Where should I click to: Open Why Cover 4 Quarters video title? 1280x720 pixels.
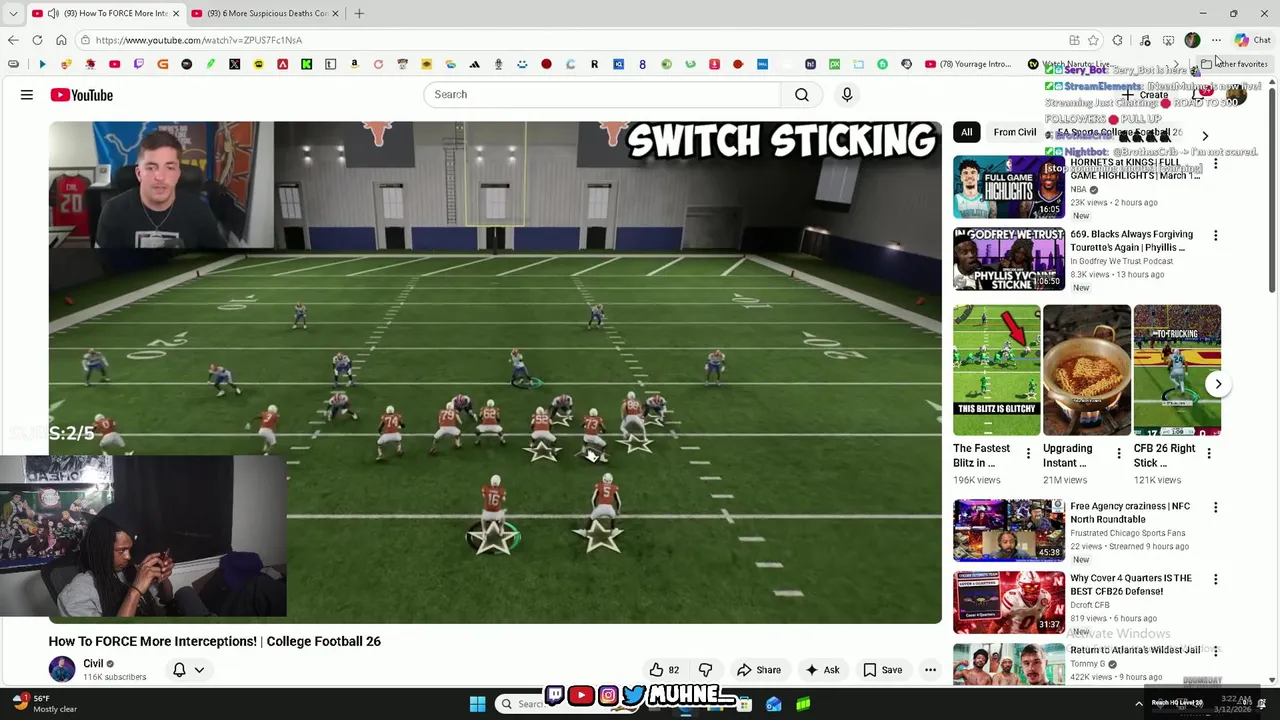[x=1131, y=585]
